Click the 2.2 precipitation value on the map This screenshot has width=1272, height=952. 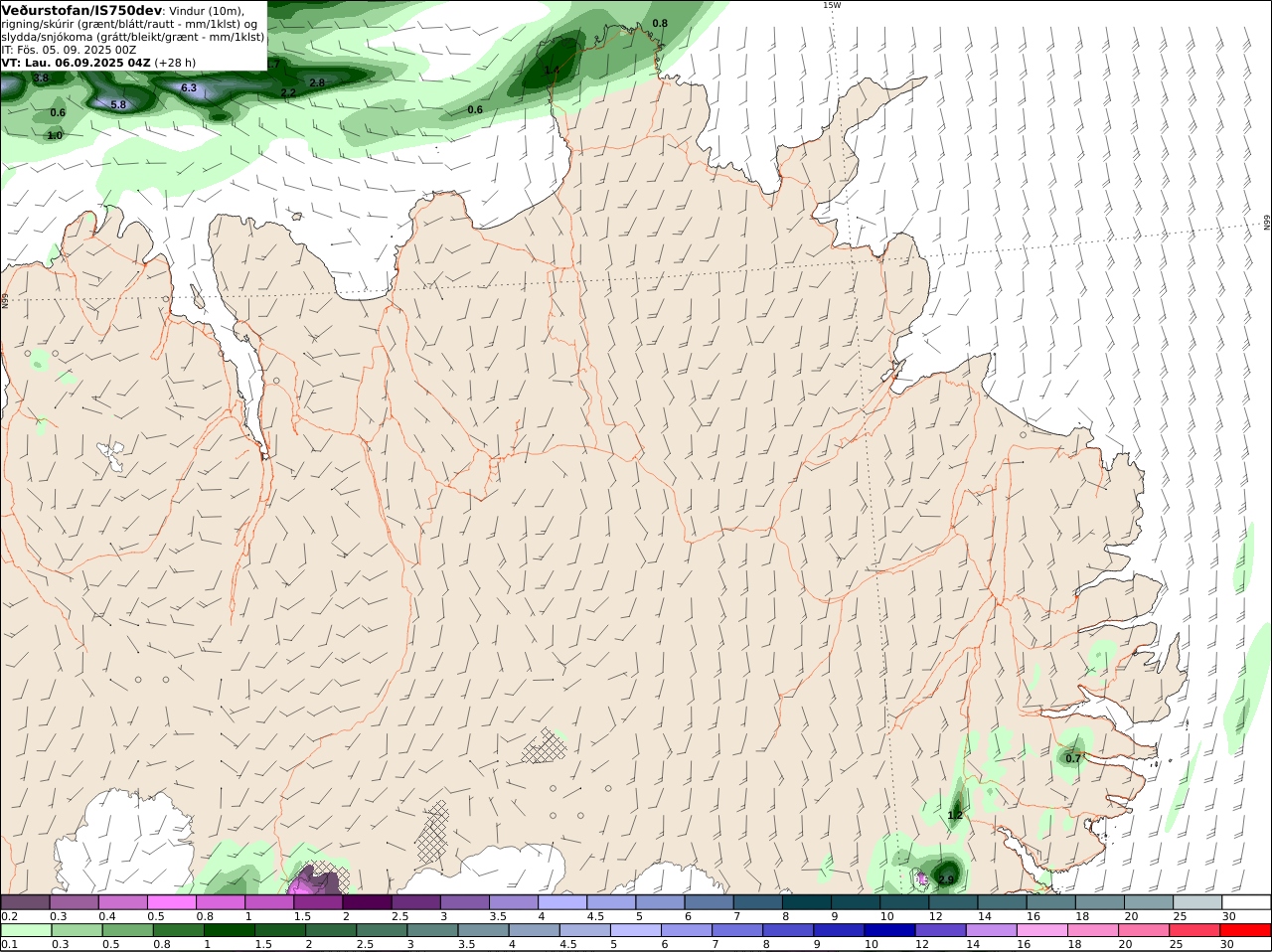click(288, 92)
